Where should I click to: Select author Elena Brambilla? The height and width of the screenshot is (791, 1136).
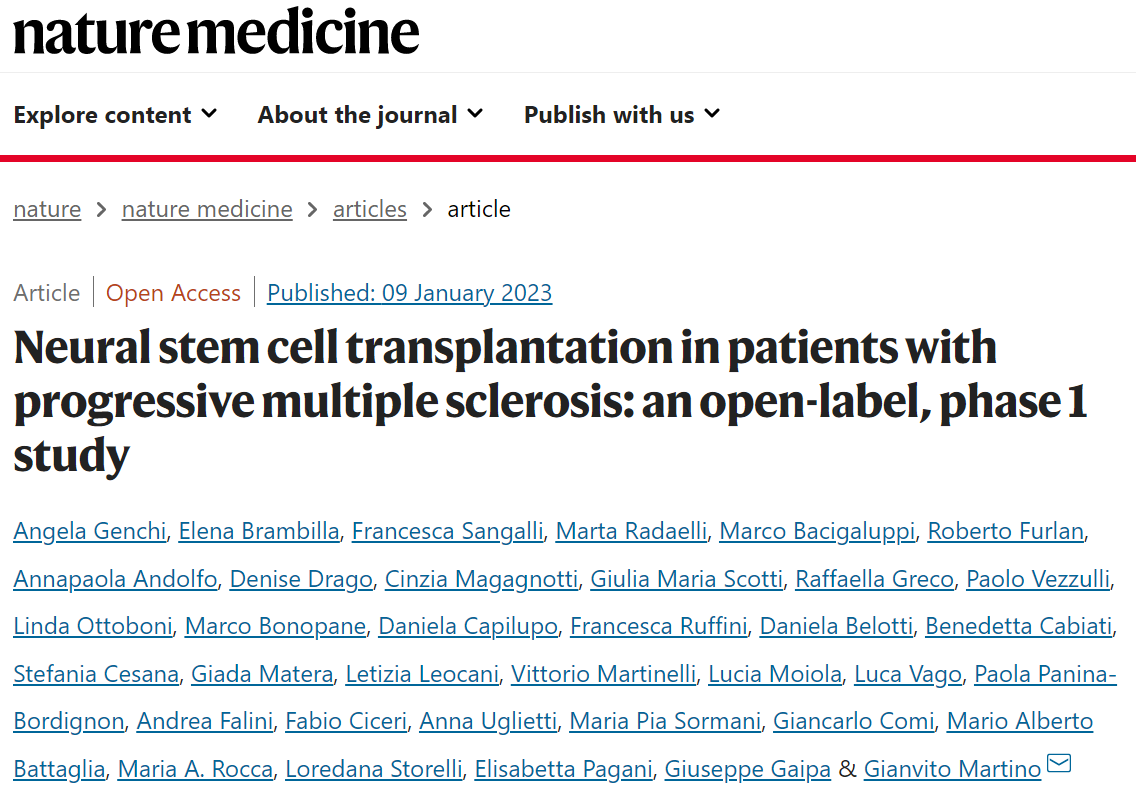click(x=259, y=531)
